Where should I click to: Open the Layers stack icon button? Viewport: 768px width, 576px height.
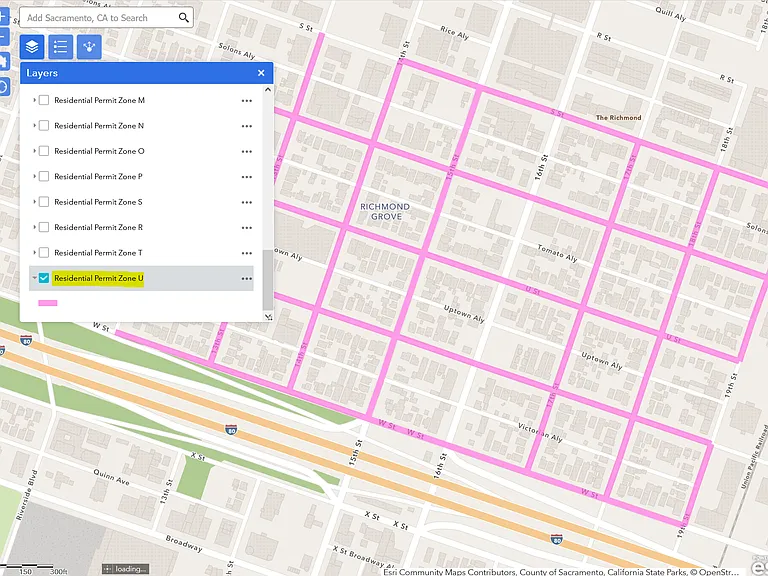click(x=32, y=47)
